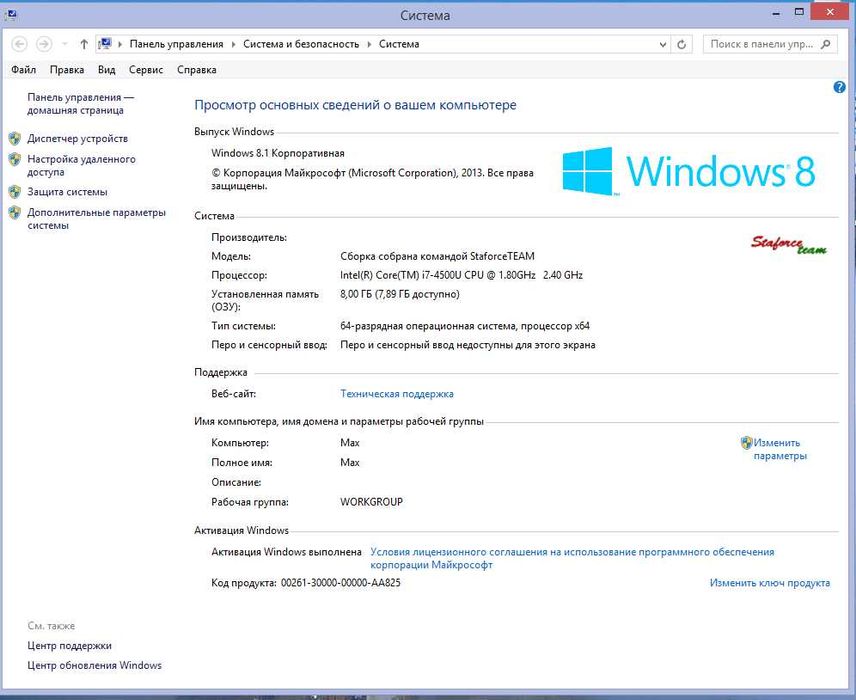Open the Сервис menu
The width and height of the screenshot is (856, 700).
pyautogui.click(x=146, y=70)
